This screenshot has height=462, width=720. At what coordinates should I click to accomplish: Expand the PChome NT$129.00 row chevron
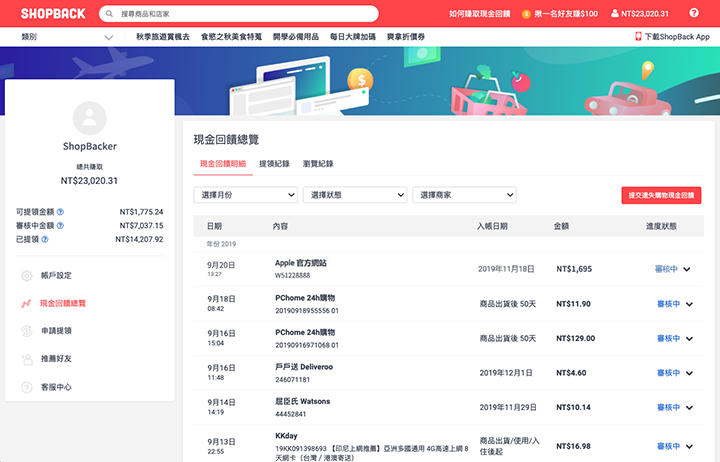pos(689,338)
